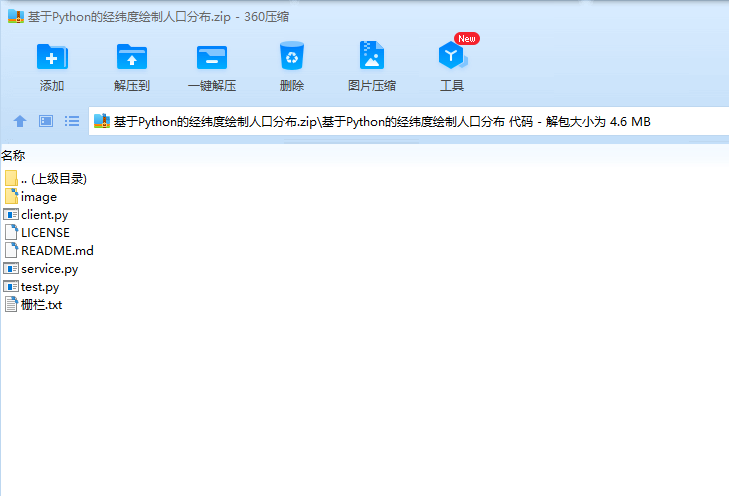
Task: Switch to the list view mode button
Action: pos(72,121)
